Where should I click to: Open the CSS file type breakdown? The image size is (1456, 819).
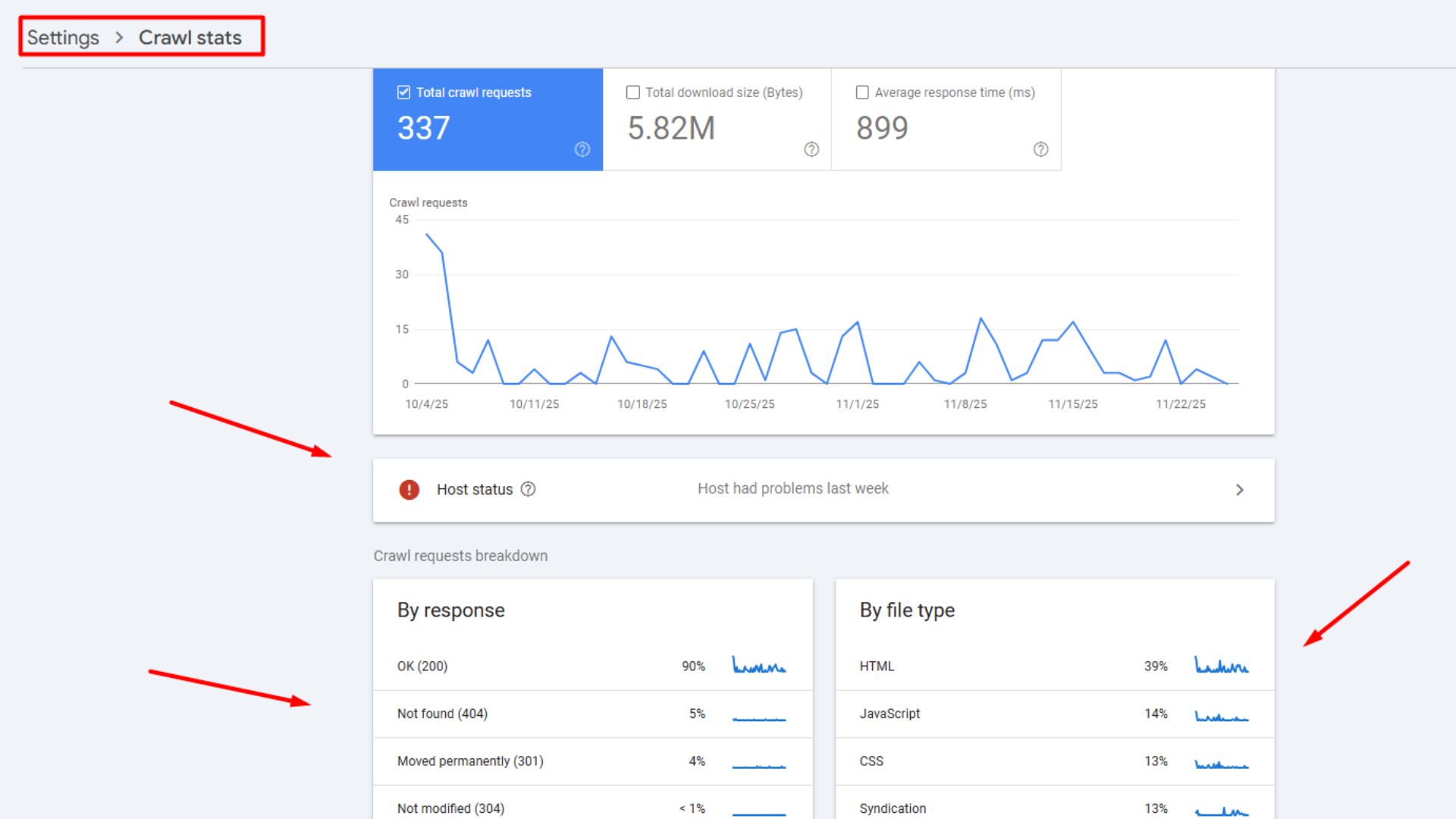pos(871,761)
